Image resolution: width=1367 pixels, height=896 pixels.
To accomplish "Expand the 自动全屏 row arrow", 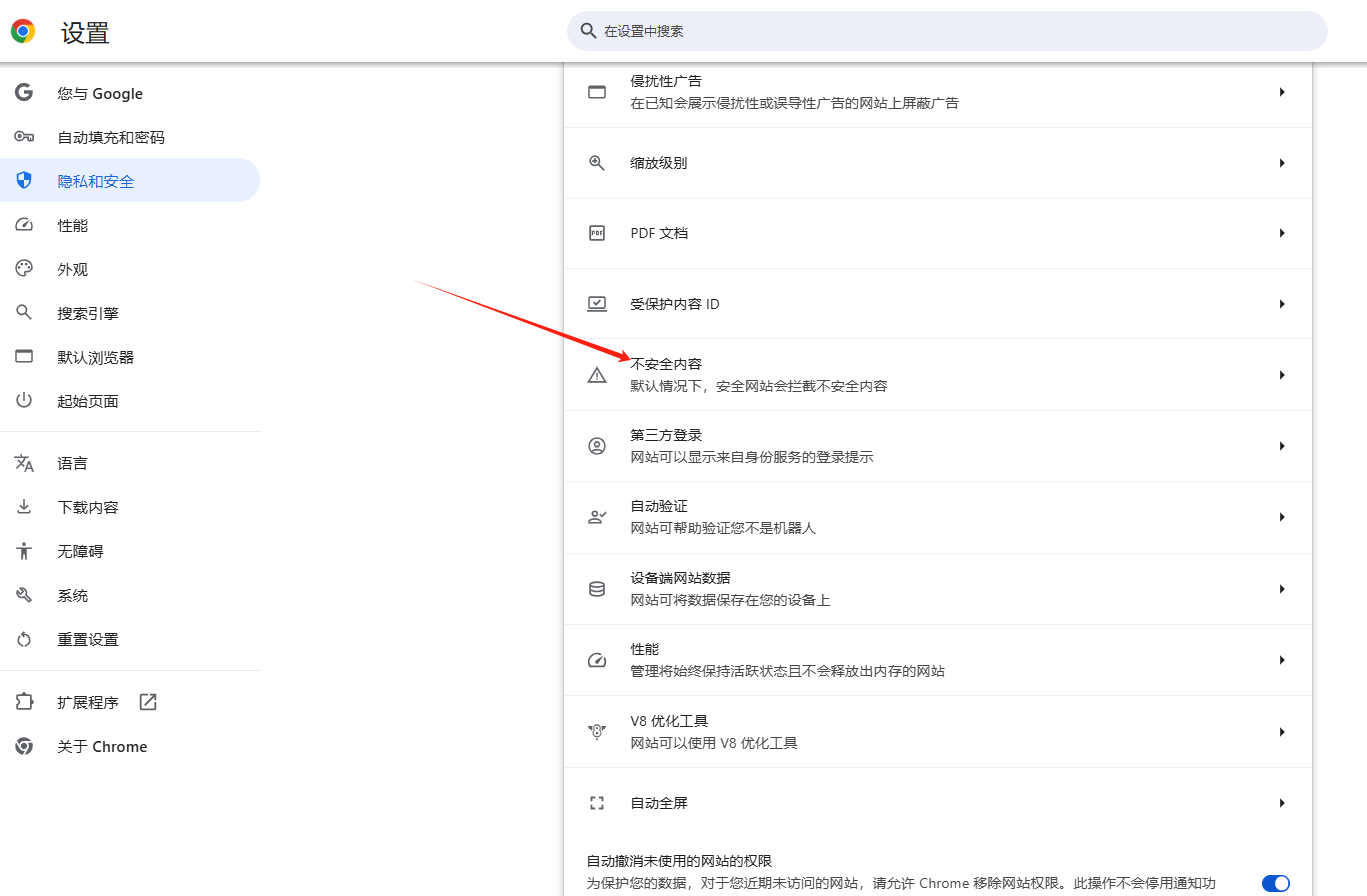I will click(x=1282, y=803).
